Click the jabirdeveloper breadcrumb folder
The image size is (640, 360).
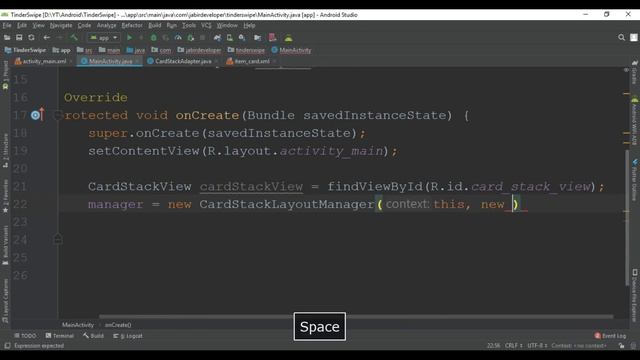tap(199, 50)
